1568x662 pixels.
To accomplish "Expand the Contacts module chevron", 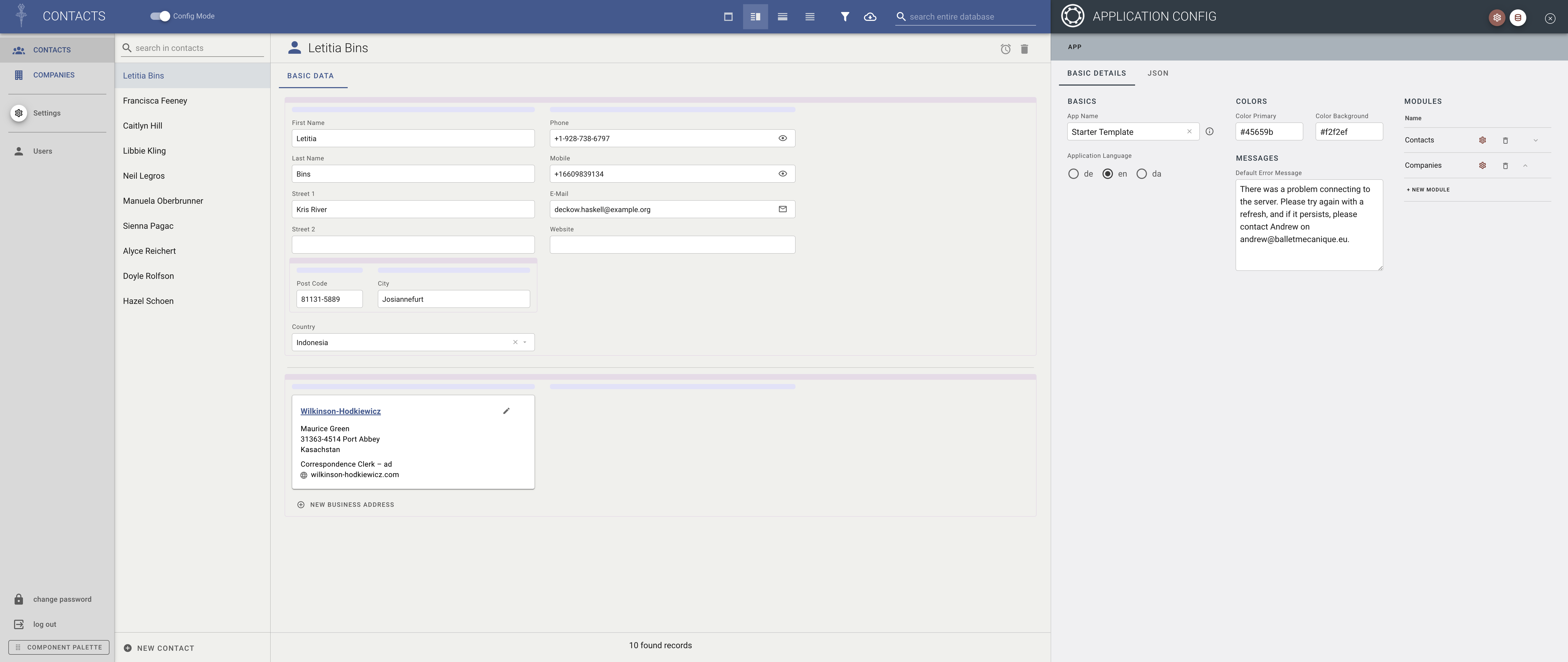I will 1535,140.
